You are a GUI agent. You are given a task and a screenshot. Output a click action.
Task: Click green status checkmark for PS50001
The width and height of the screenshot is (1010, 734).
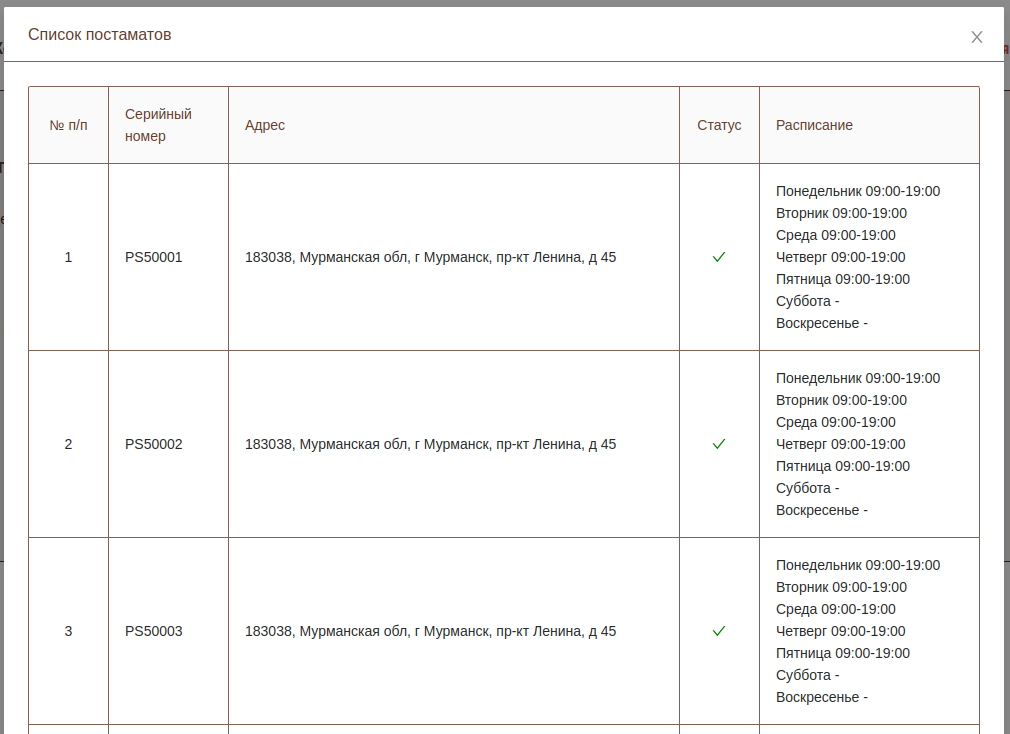[719, 257]
